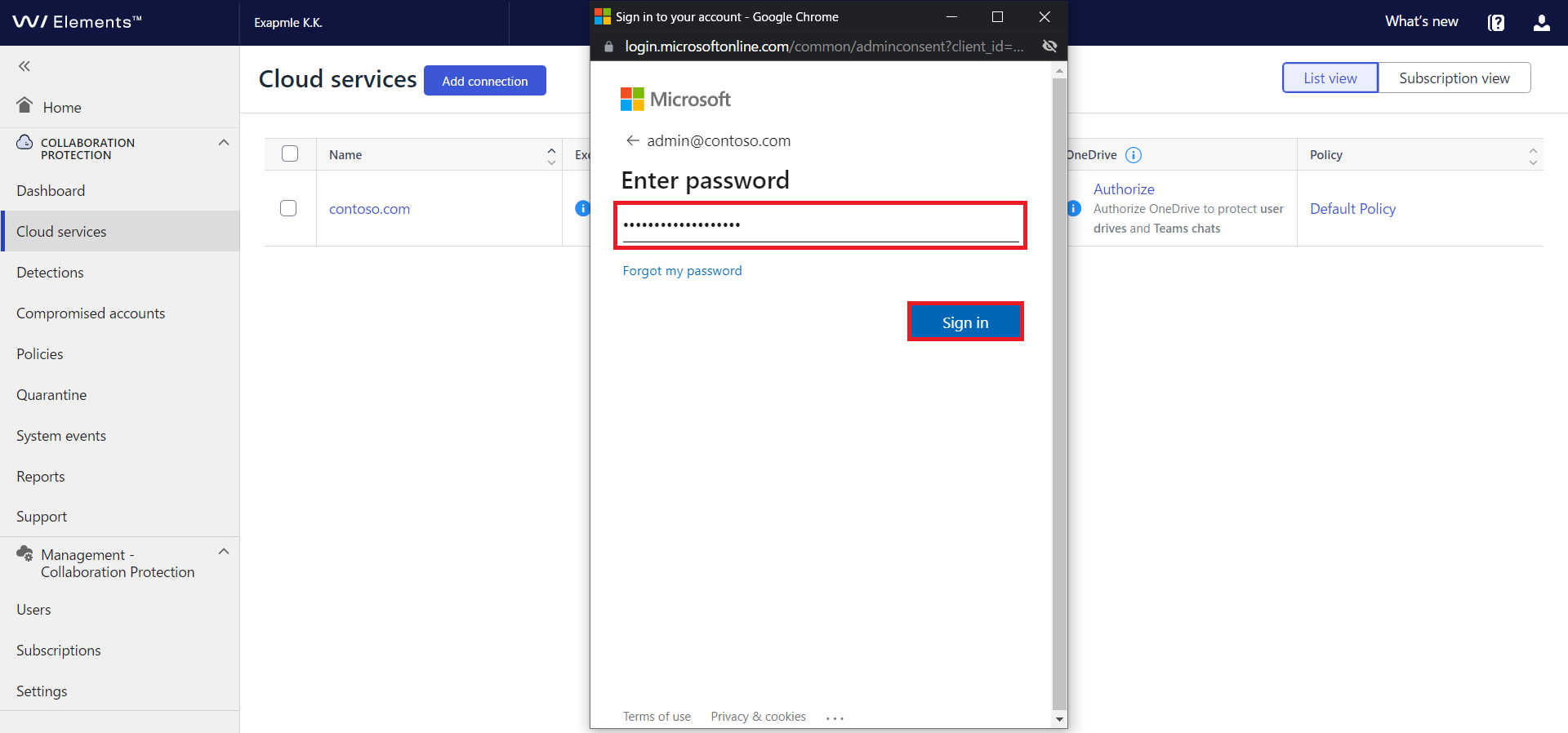Click What's new in the top bar

(x=1422, y=21)
